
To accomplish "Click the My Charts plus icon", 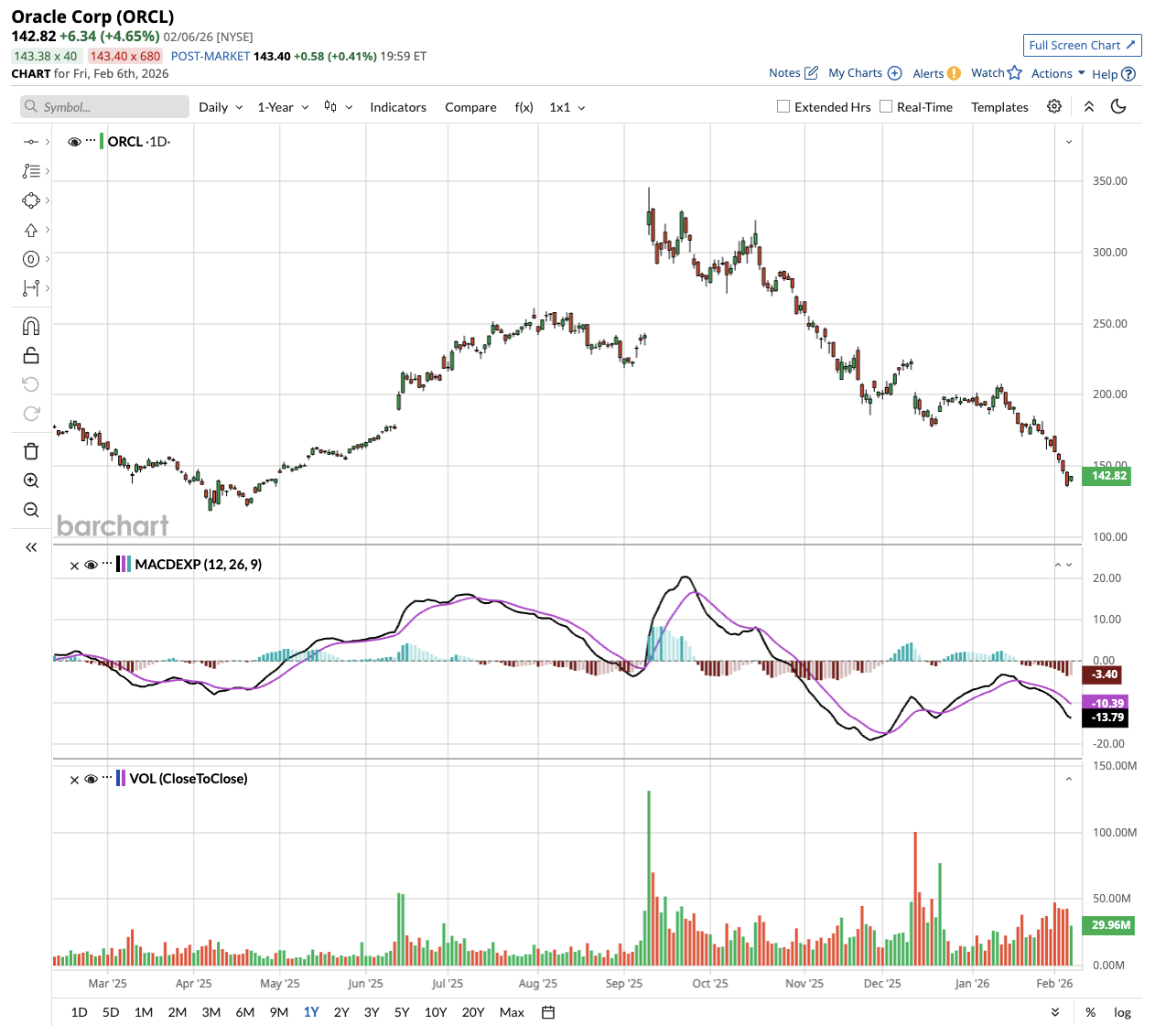I will click(x=895, y=73).
